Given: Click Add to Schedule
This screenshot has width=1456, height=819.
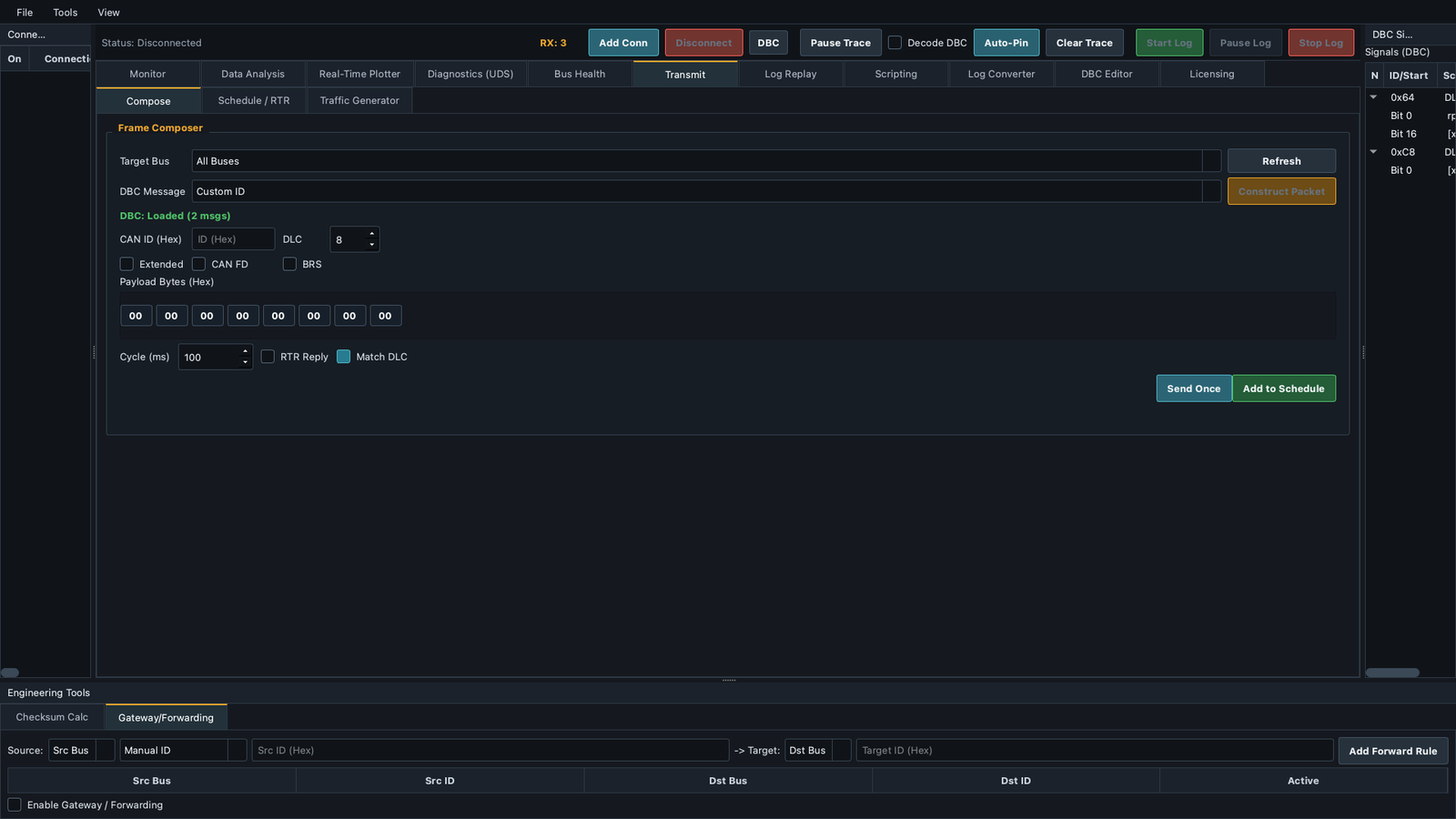Looking at the screenshot, I should [x=1283, y=389].
